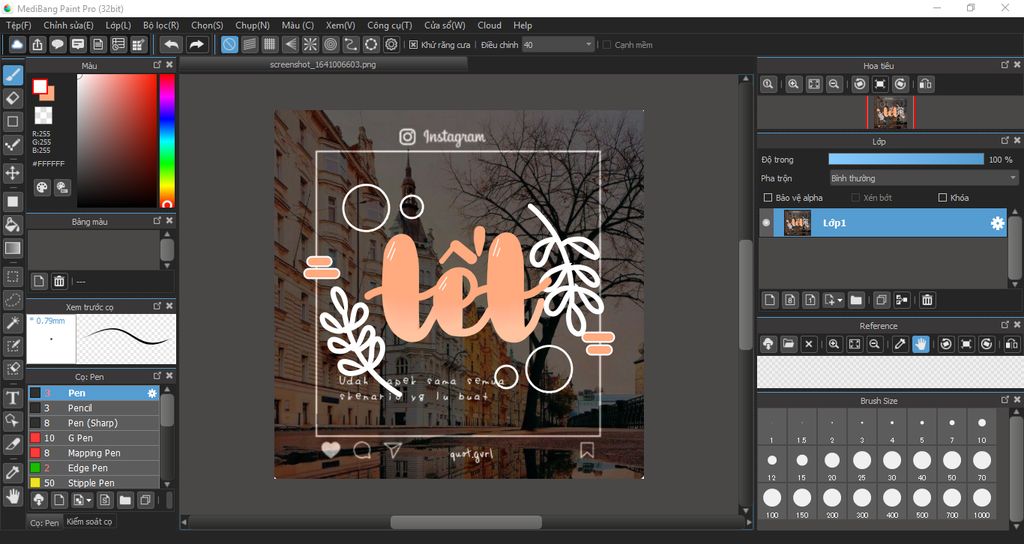Delete layer with trash icon in Lớp panel
Screen dimensions: 1024x544
point(927,300)
